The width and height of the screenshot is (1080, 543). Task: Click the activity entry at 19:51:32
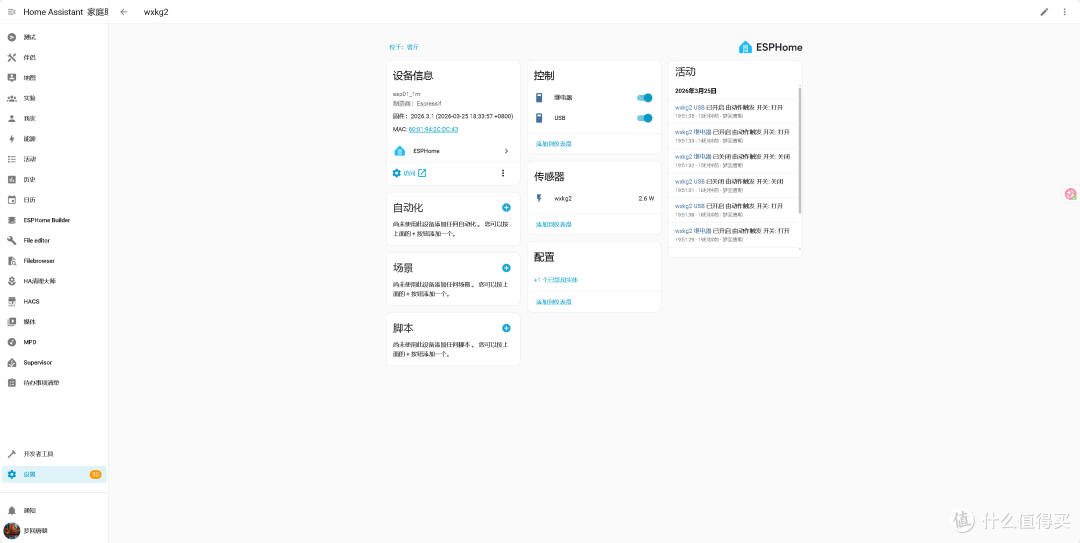734,161
